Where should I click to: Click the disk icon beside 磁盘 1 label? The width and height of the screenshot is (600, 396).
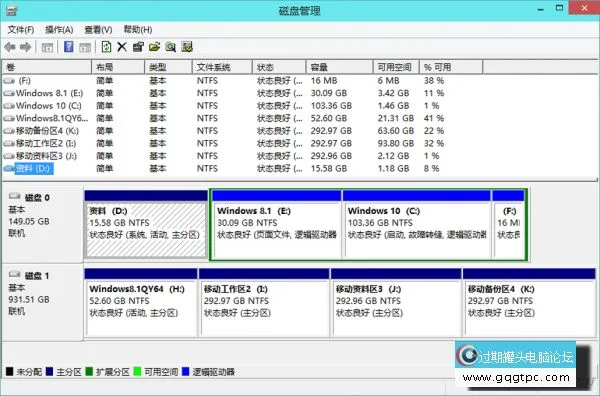(x=15, y=274)
